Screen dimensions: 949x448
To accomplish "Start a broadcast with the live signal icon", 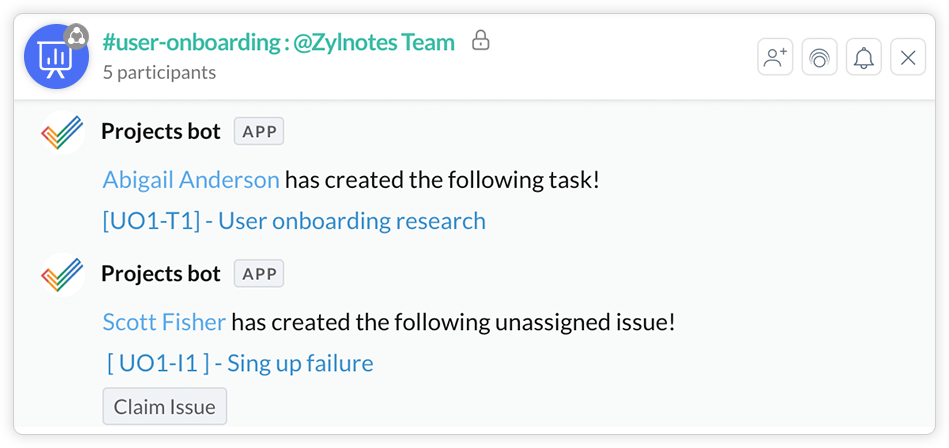I will 819,58.
